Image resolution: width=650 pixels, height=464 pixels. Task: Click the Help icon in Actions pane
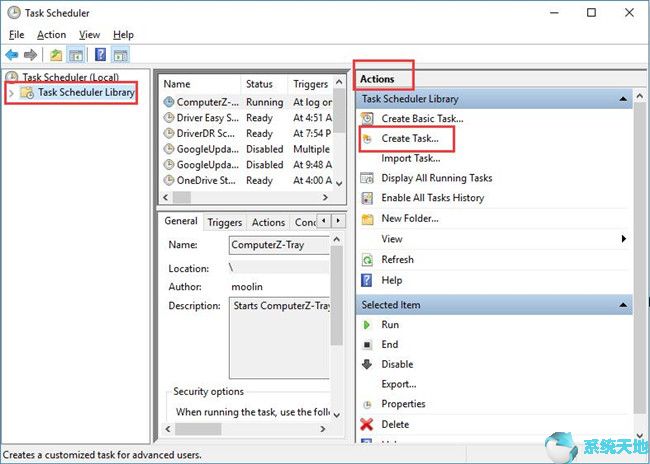click(367, 280)
